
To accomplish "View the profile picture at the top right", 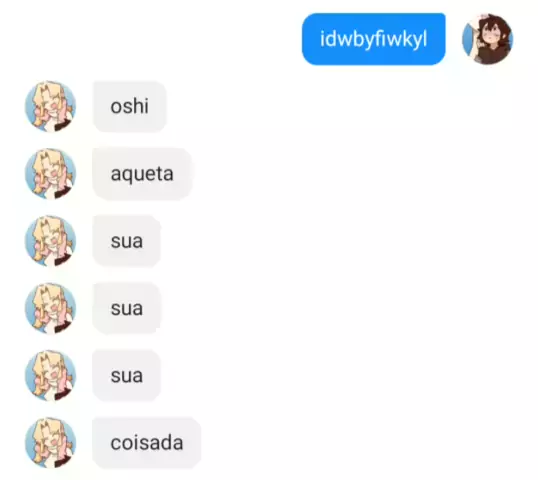I will (487, 39).
